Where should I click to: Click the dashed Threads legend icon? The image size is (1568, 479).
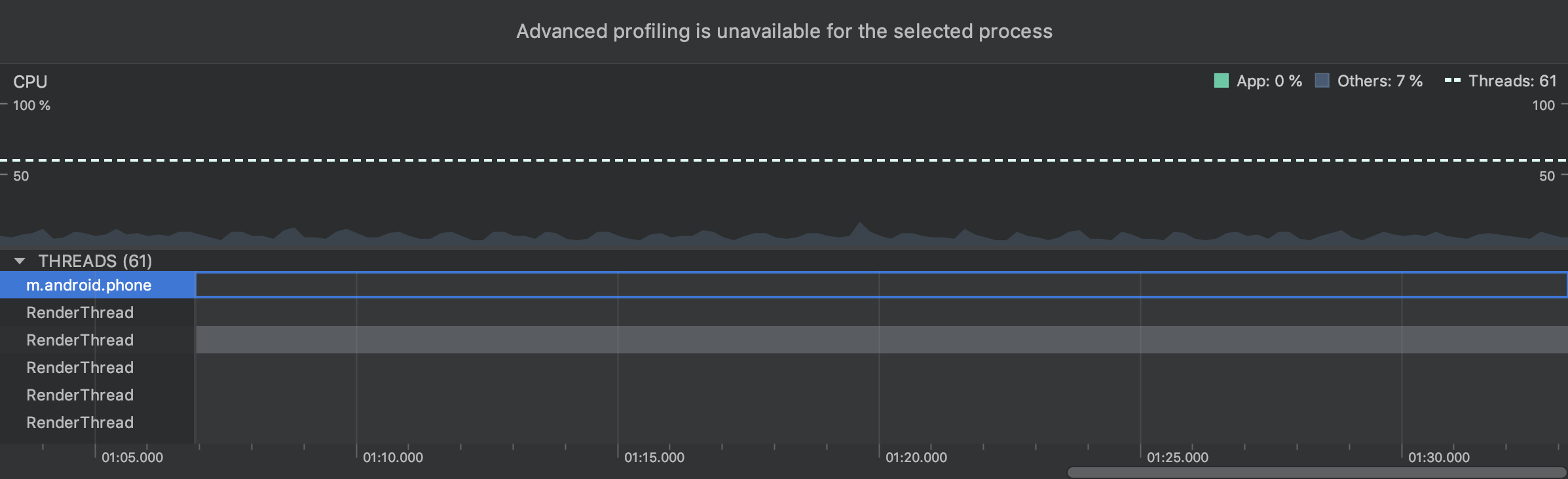[x=1452, y=81]
